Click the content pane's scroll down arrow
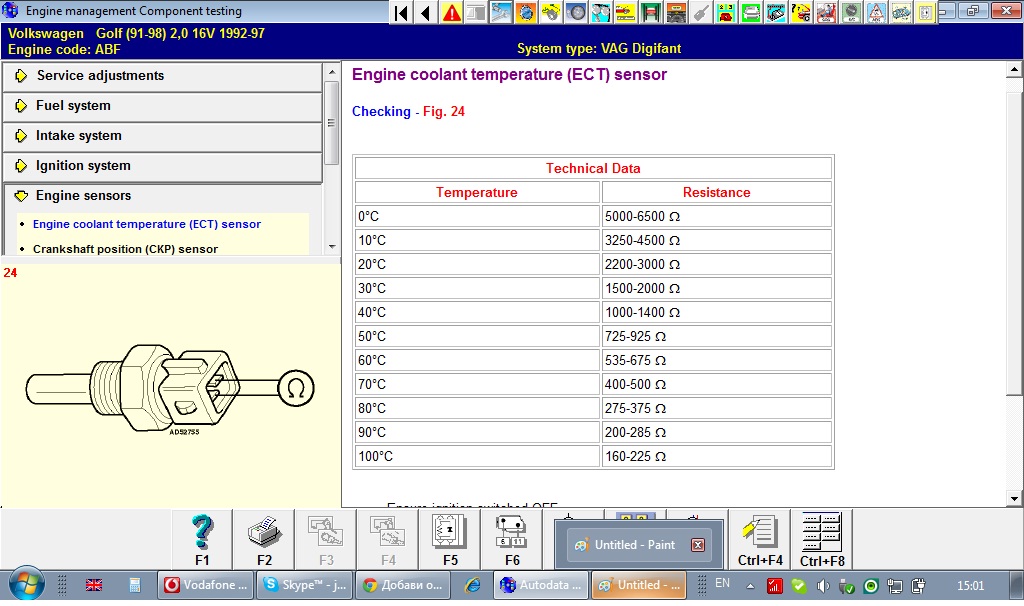Image resolution: width=1024 pixels, height=606 pixels. click(x=1012, y=498)
